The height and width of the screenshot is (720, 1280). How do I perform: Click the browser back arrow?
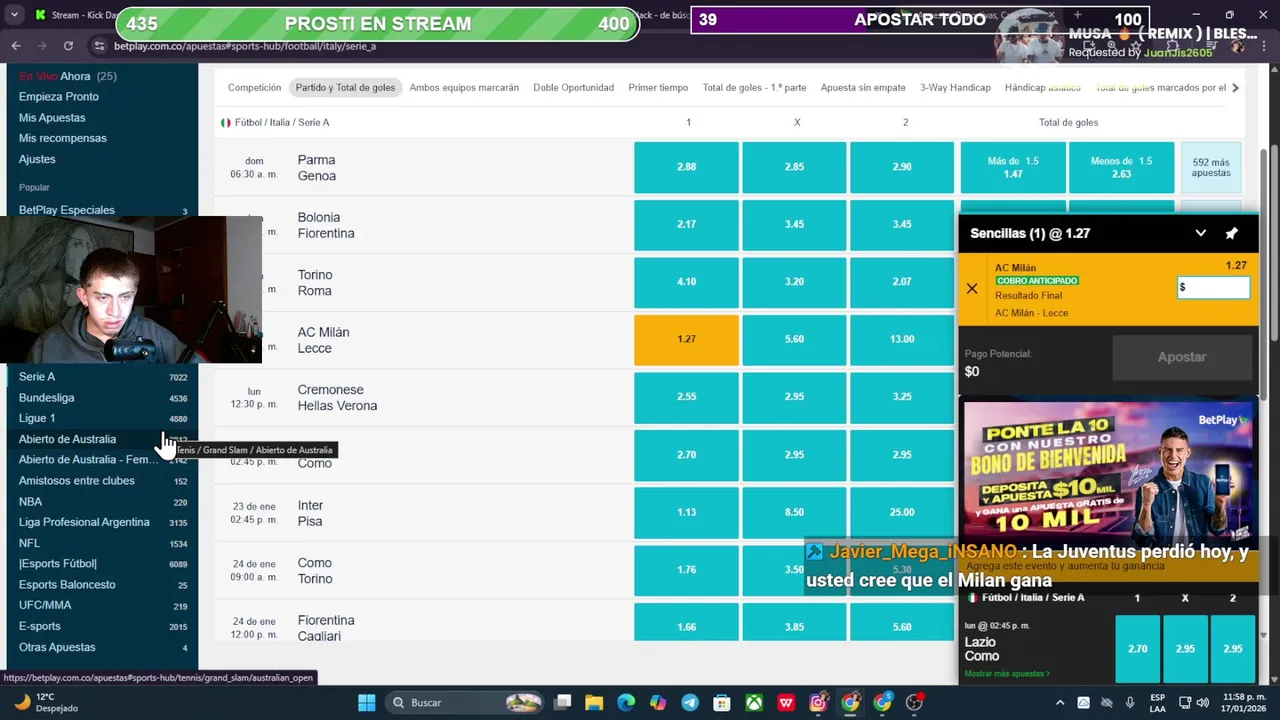tap(16, 46)
